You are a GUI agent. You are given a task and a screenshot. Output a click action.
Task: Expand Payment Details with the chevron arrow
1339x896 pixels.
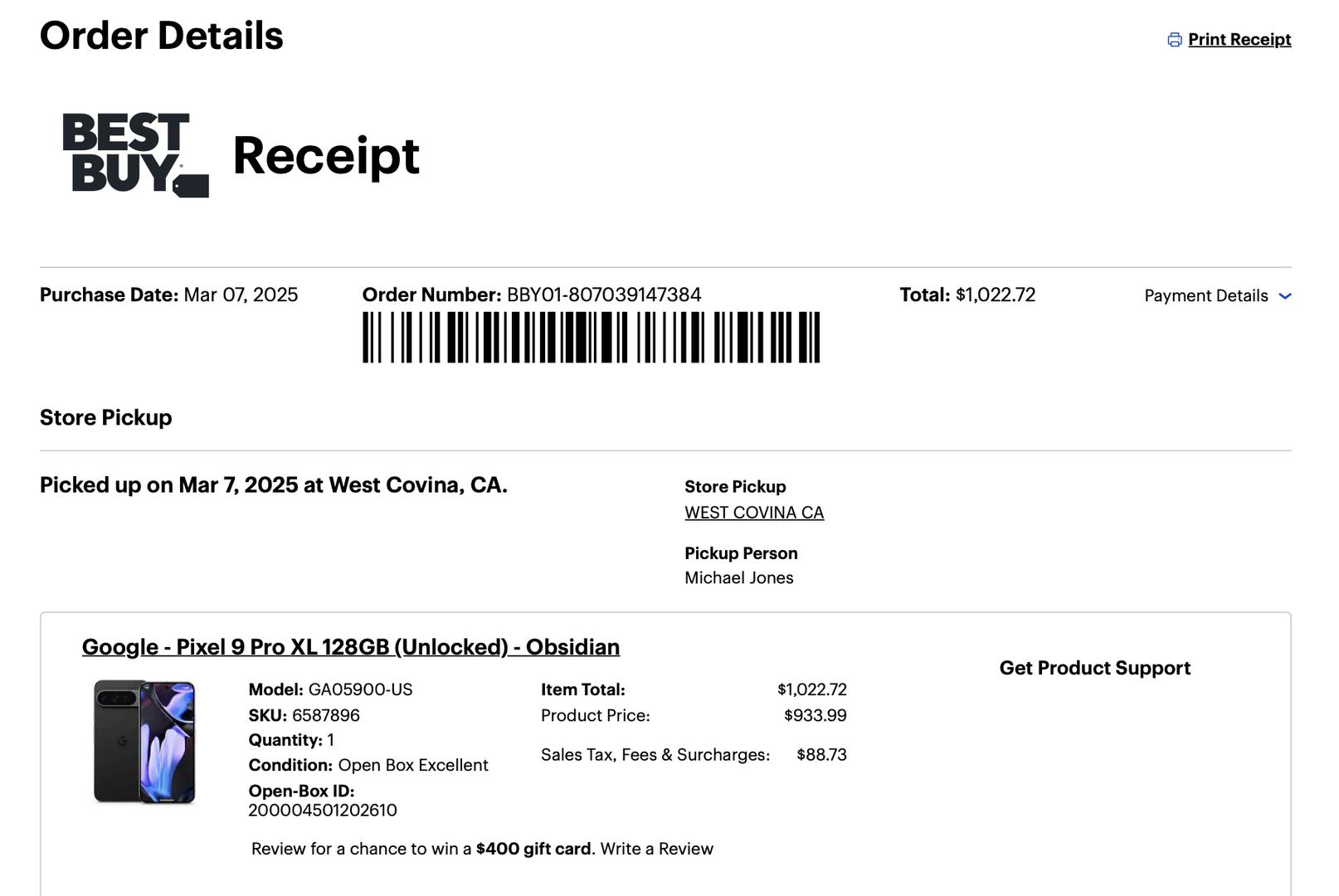point(1285,296)
